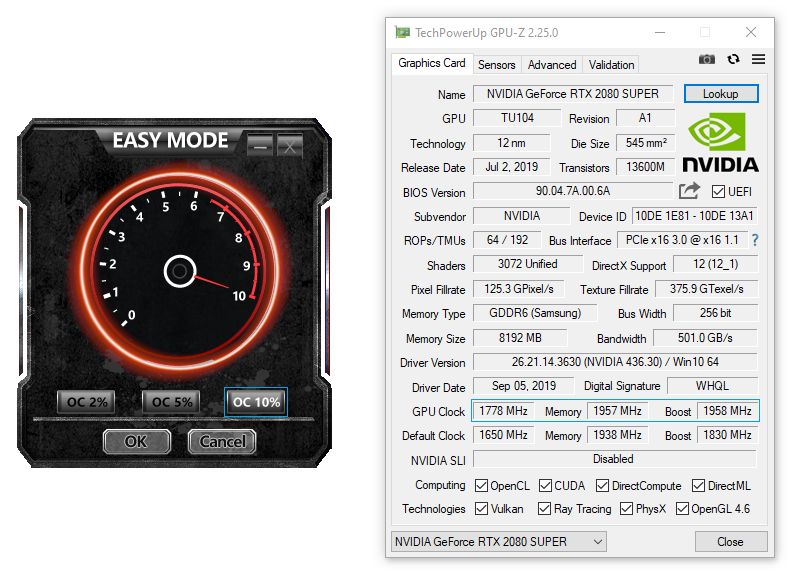Click the ROPs/TMUs 64 / 192 value
The height and width of the screenshot is (574, 793).
[x=507, y=240]
